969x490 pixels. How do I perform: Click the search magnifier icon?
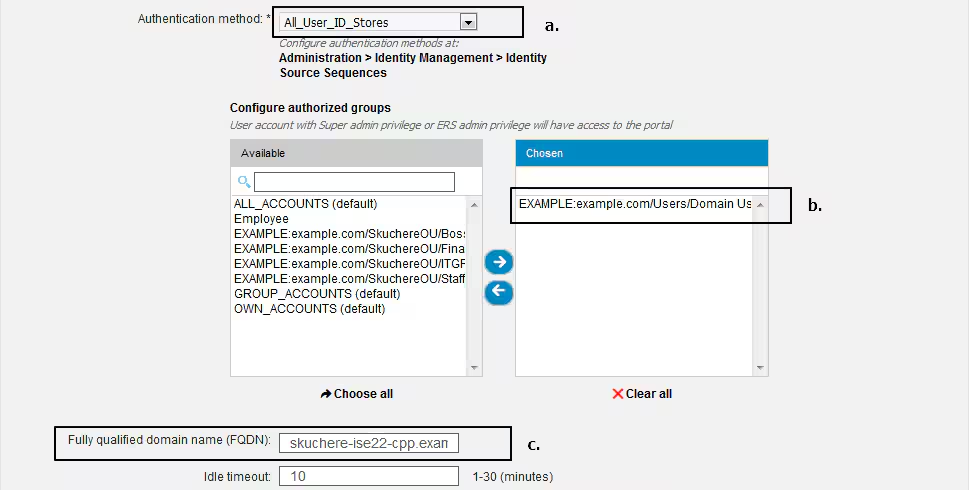(x=244, y=182)
